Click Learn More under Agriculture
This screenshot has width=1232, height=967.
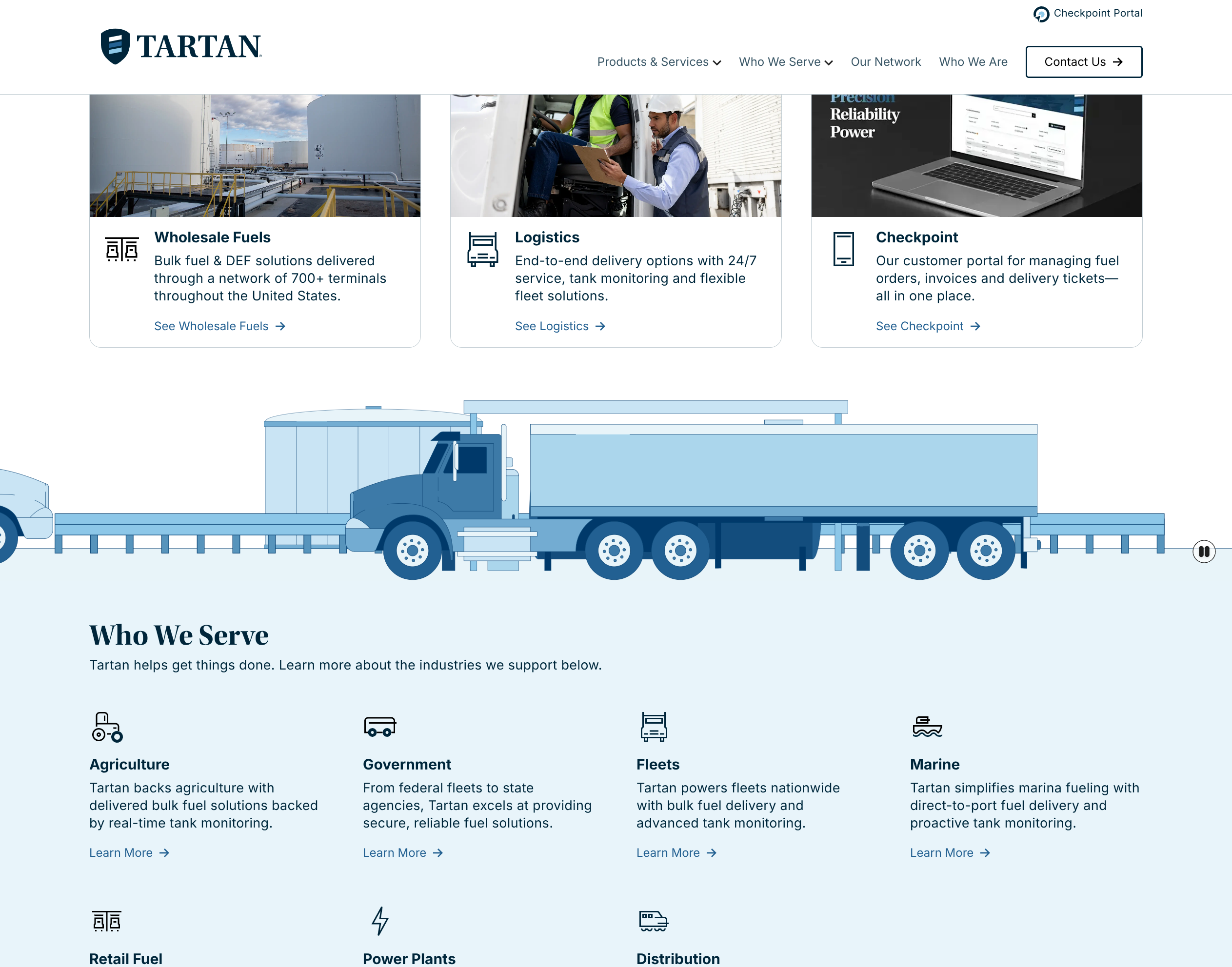point(129,852)
